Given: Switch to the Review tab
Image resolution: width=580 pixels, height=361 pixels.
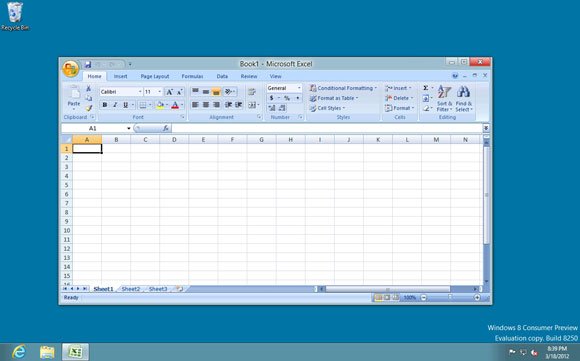Looking at the screenshot, I should [249, 76].
